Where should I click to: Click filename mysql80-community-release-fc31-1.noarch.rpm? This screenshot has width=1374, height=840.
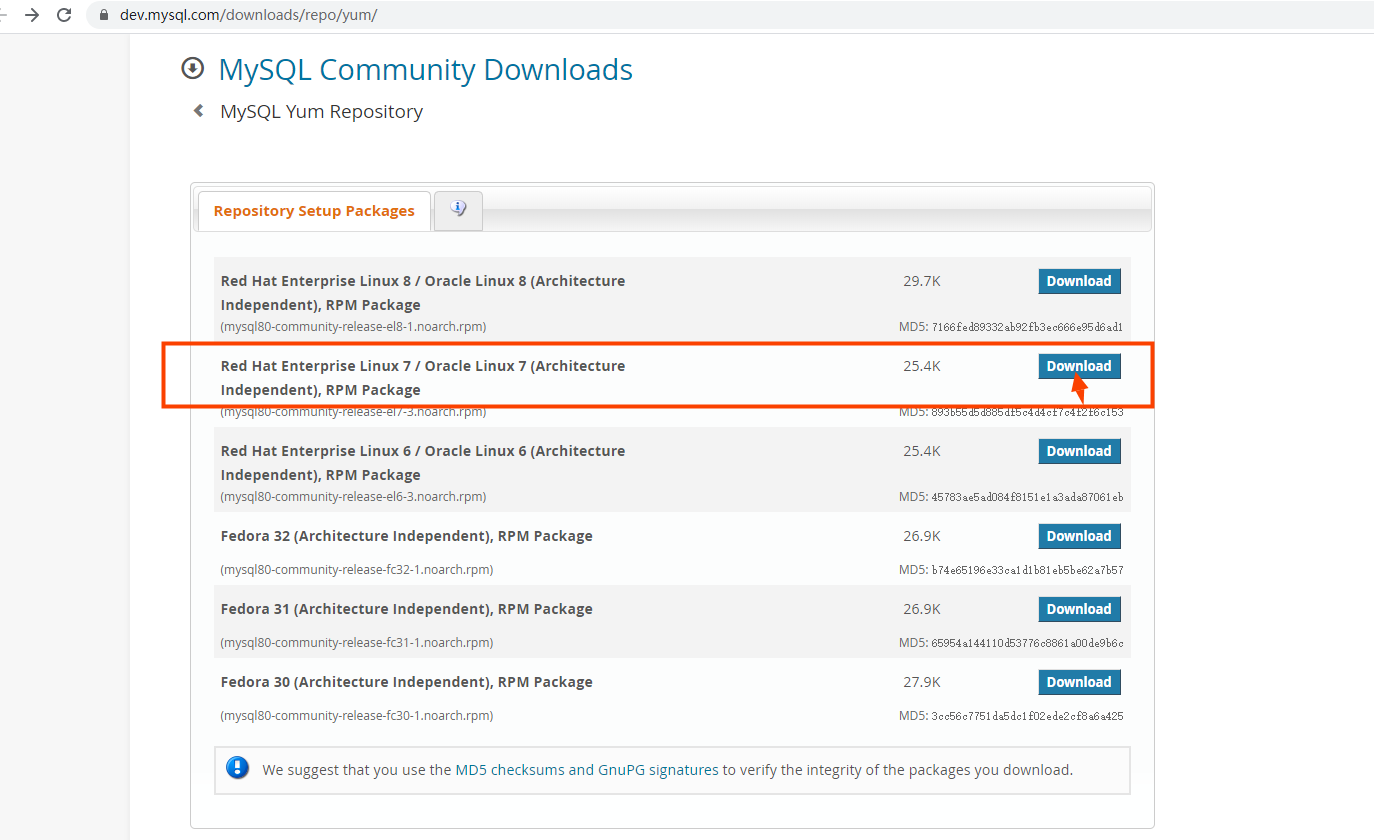point(357,643)
